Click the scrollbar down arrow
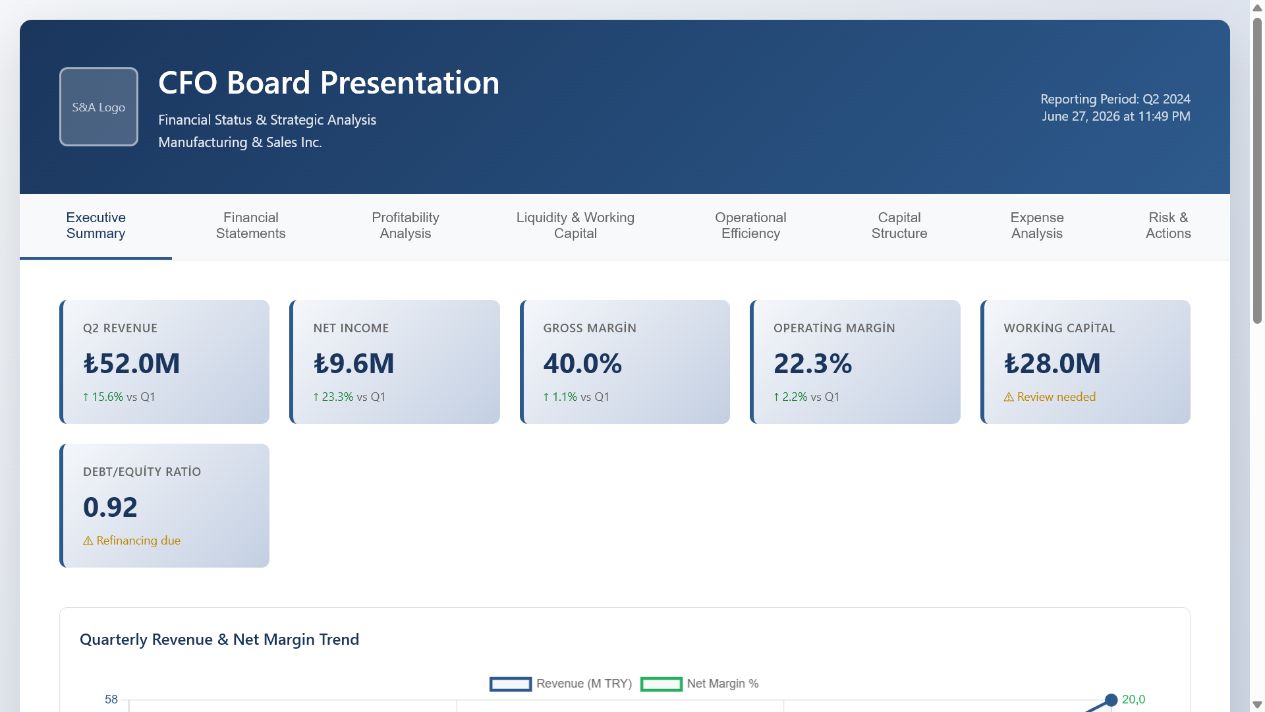Screen dimensions: 1265x712 [1257, 703]
